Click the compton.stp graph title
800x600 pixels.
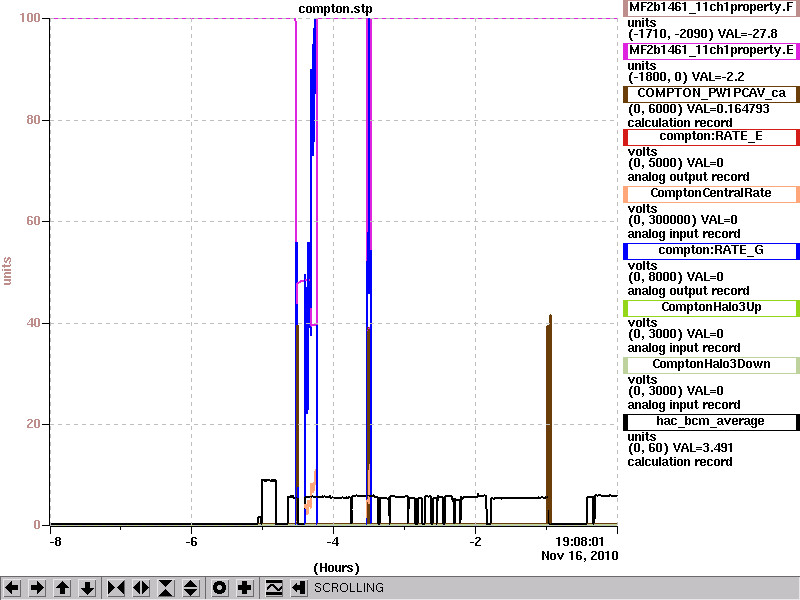(x=335, y=9)
